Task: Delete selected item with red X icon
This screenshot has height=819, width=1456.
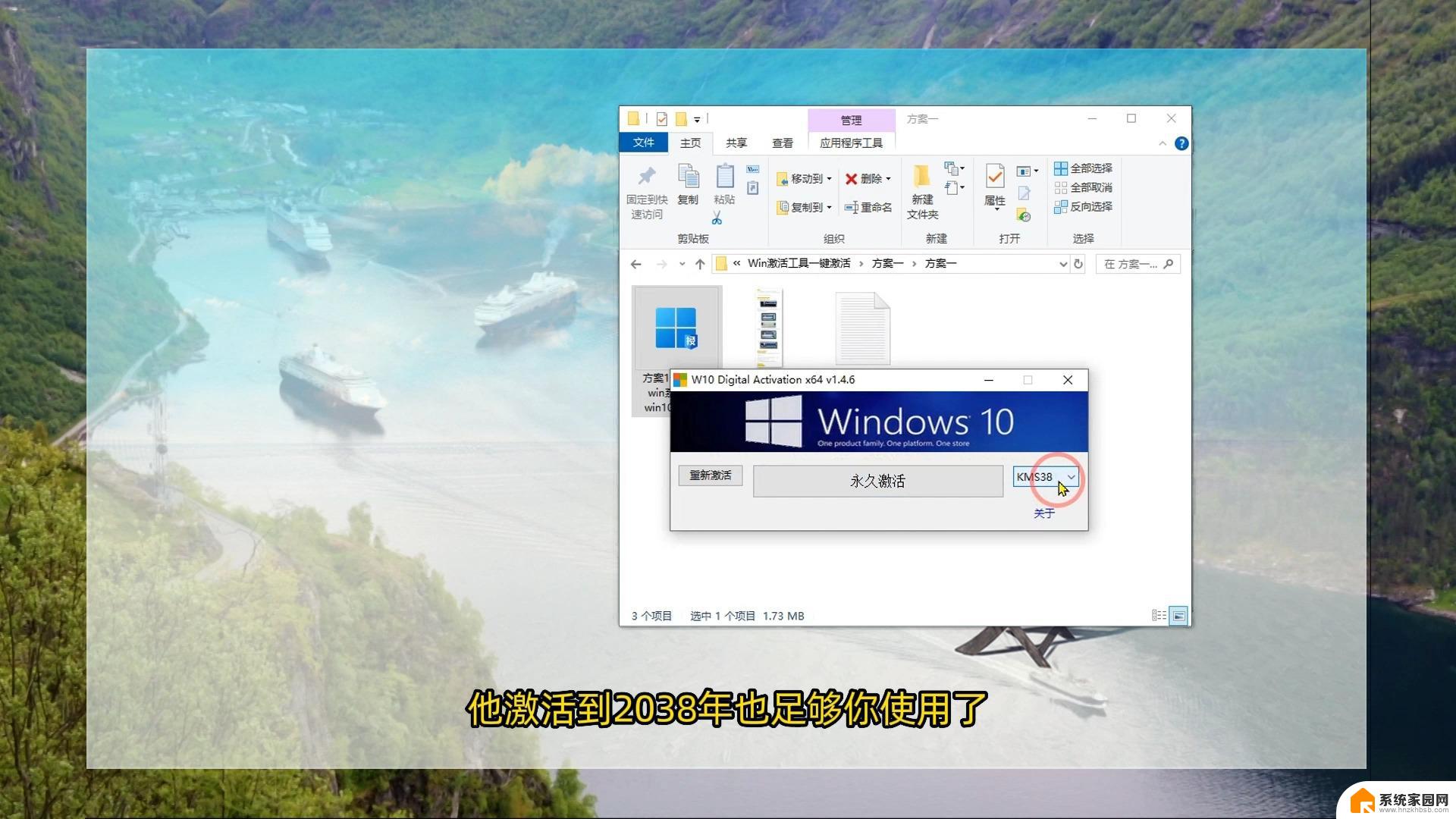Action: (x=851, y=179)
